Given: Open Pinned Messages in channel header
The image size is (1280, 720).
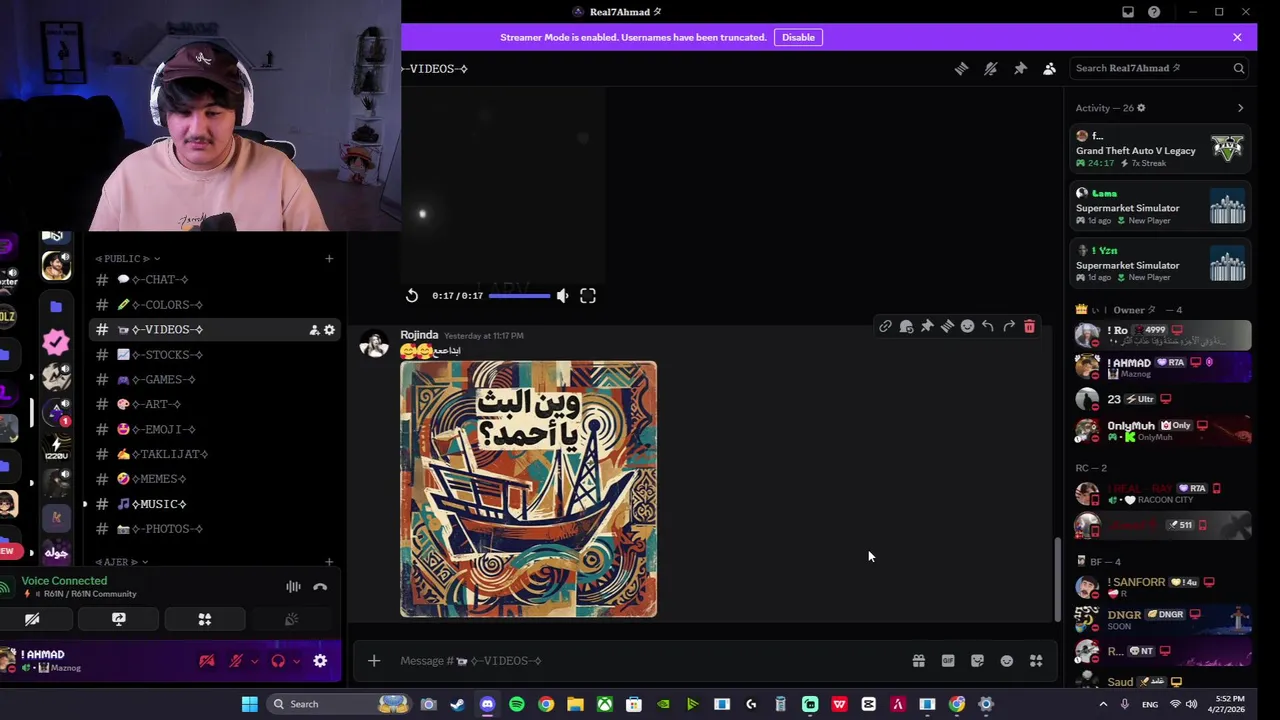Looking at the screenshot, I should point(1020,68).
